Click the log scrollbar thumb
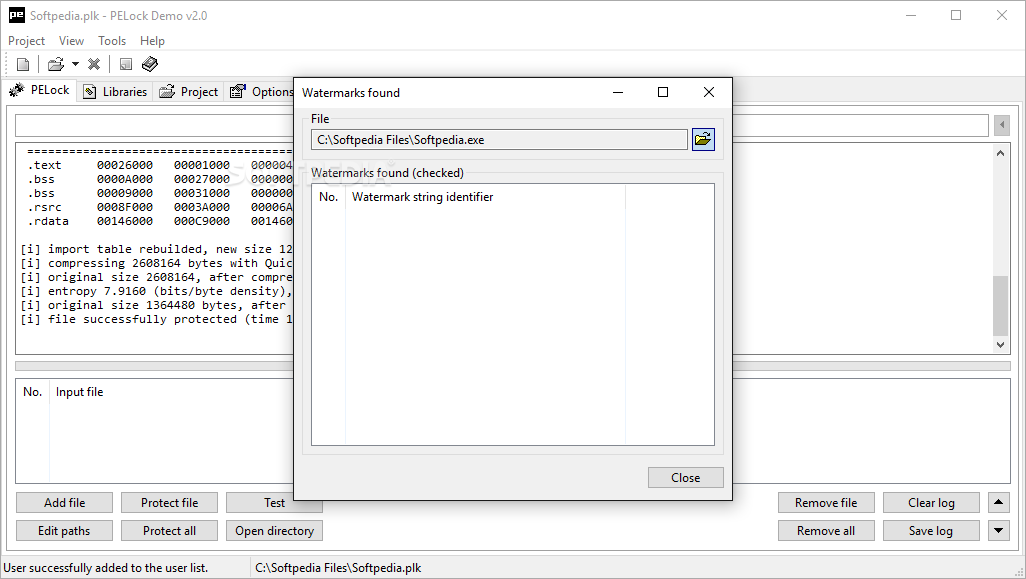 pos(1000,306)
